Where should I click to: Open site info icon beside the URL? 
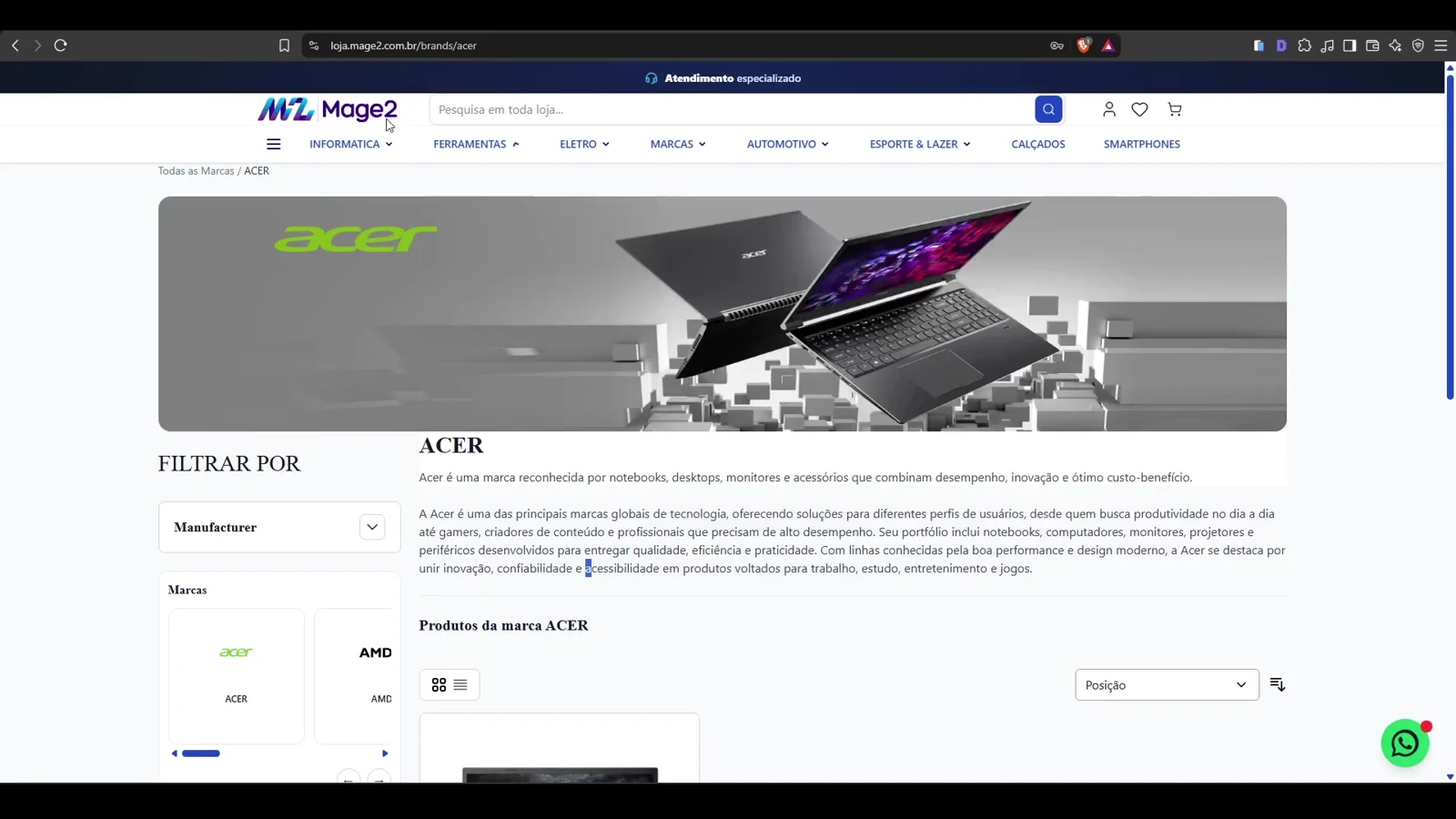[x=314, y=45]
